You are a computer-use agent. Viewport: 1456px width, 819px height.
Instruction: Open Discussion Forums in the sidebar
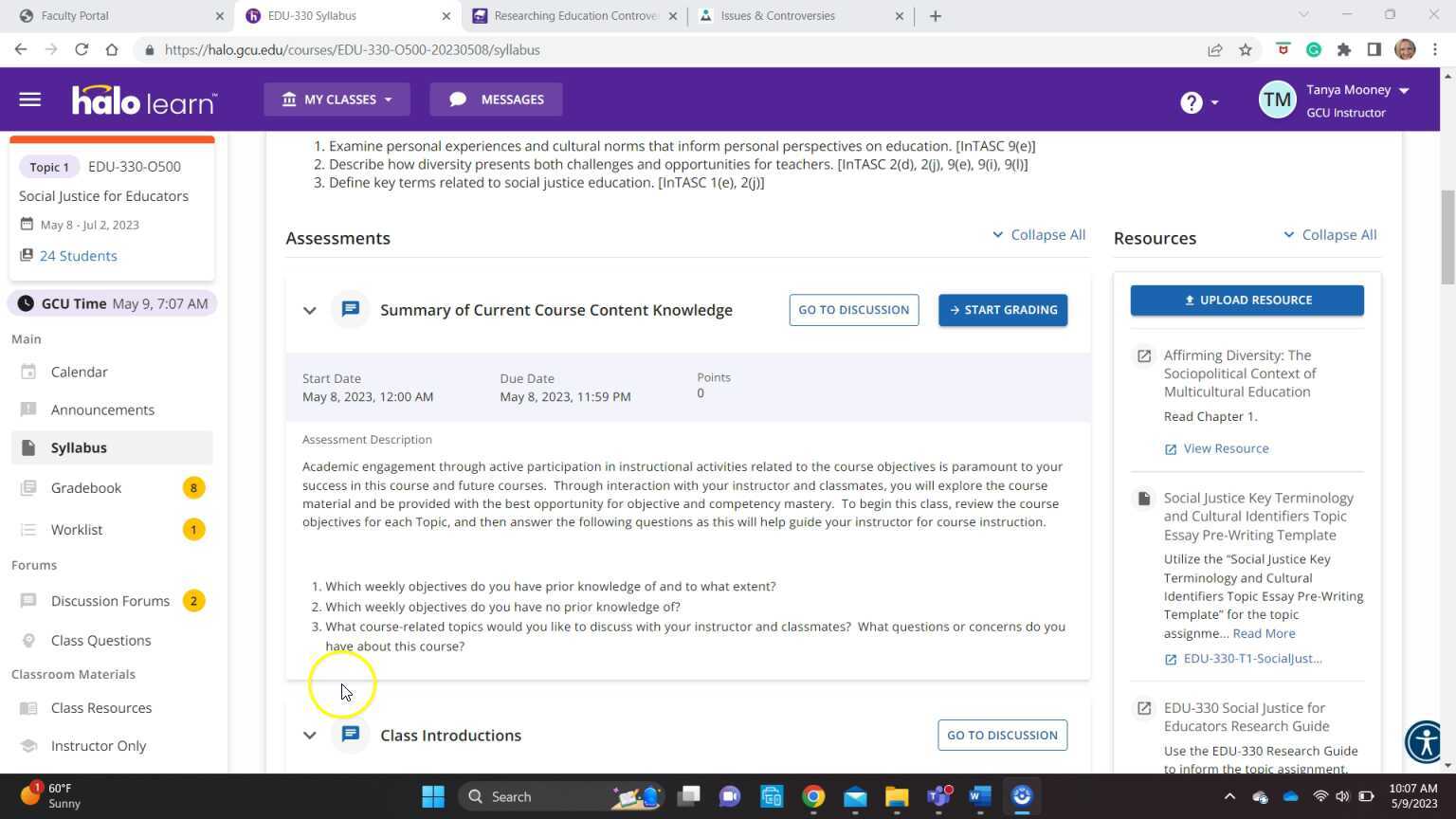tap(110, 600)
